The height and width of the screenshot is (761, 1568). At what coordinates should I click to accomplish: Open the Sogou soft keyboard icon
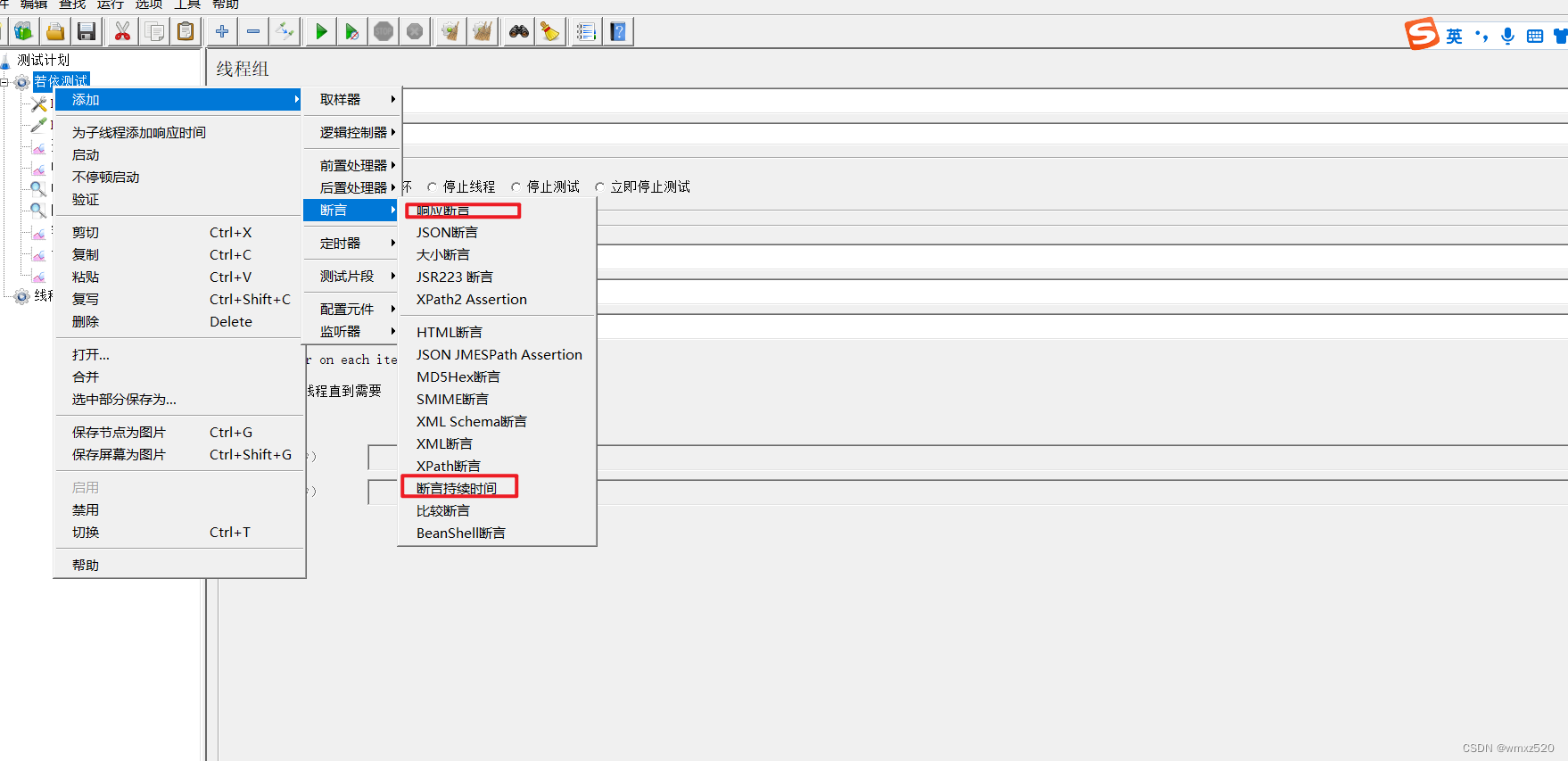tap(1535, 36)
